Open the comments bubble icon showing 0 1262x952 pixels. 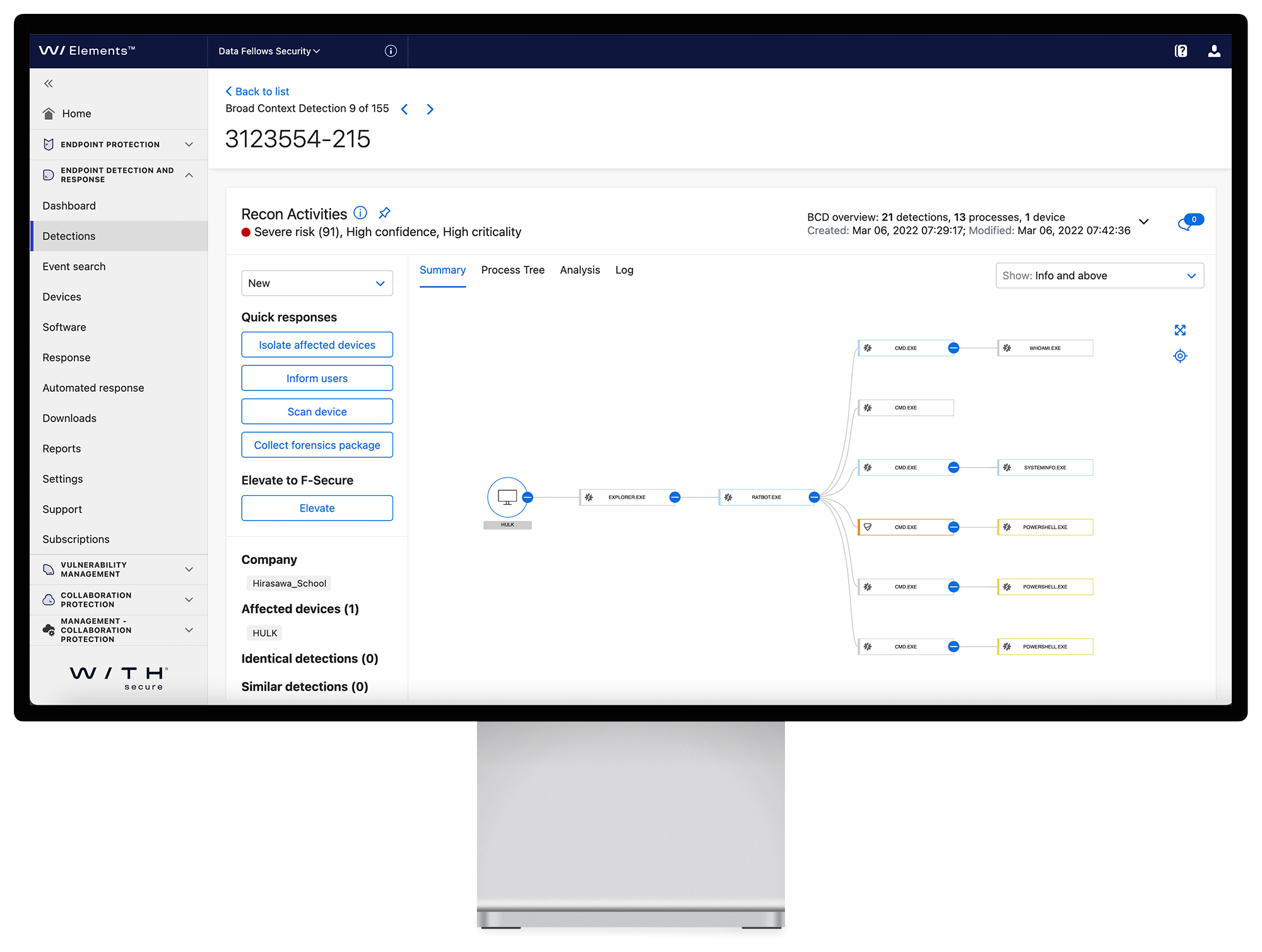click(1190, 222)
